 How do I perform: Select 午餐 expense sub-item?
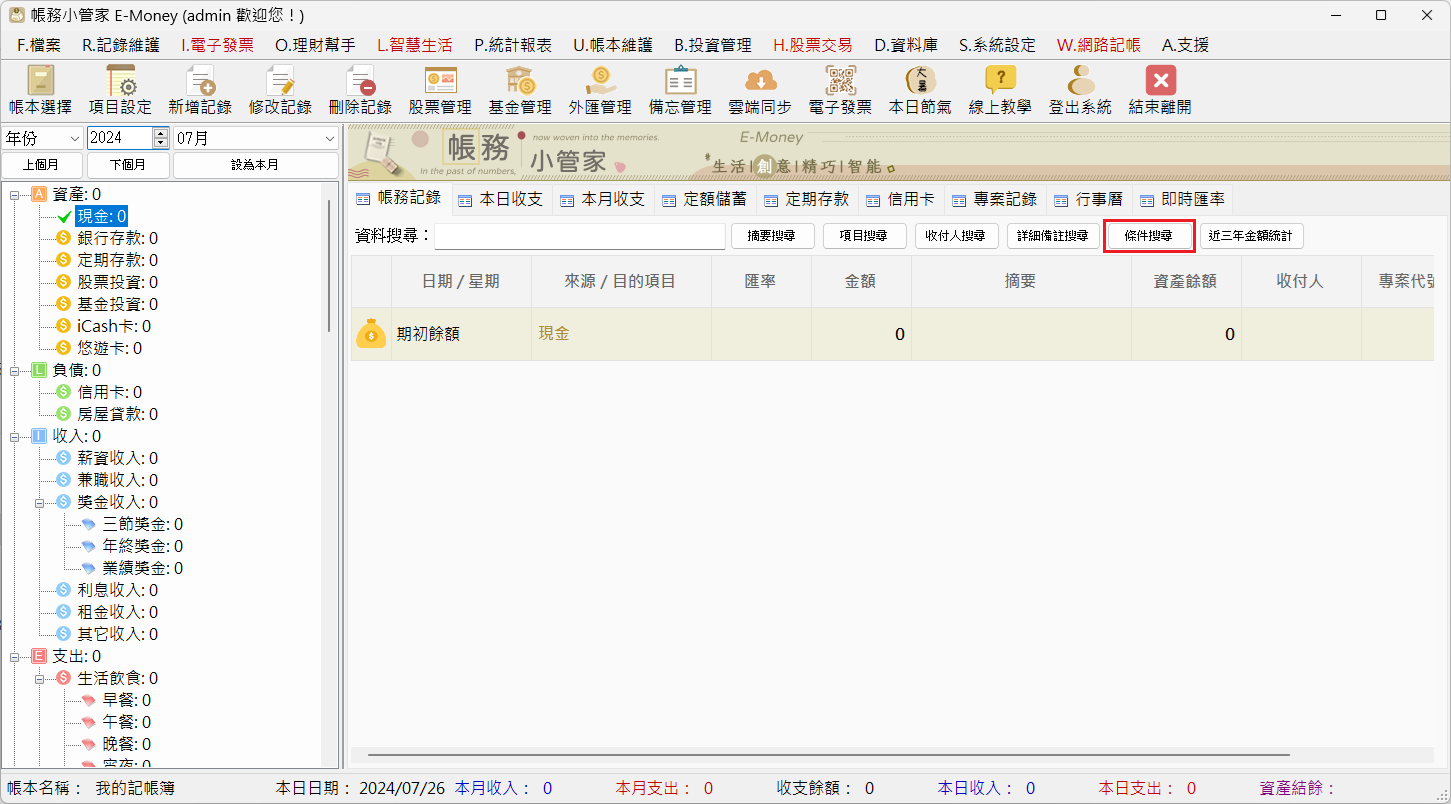[x=126, y=722]
